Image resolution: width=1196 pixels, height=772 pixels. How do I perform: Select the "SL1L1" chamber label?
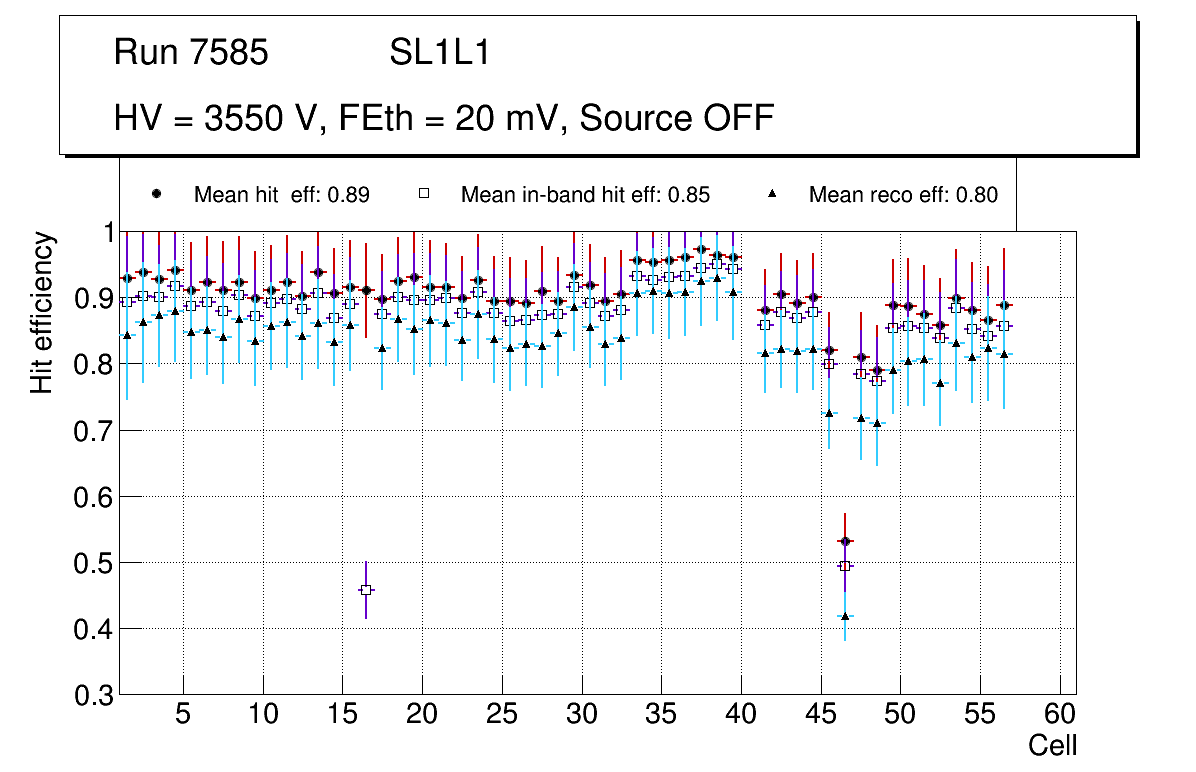(x=439, y=54)
